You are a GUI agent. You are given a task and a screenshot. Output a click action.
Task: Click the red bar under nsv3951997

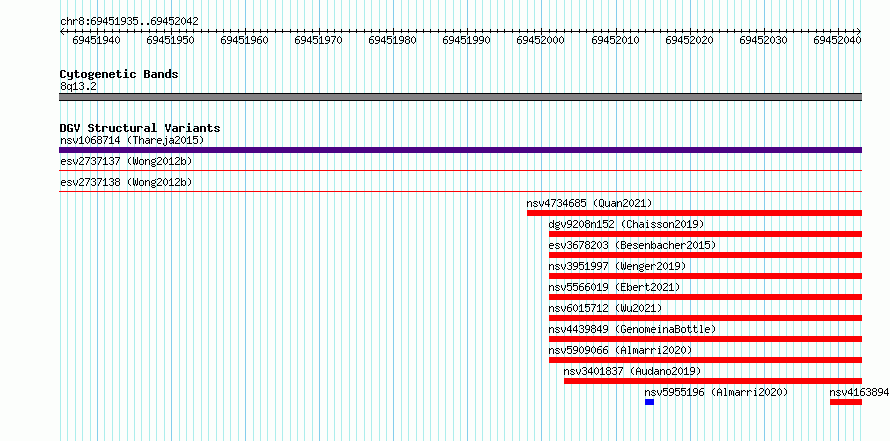tap(706, 276)
